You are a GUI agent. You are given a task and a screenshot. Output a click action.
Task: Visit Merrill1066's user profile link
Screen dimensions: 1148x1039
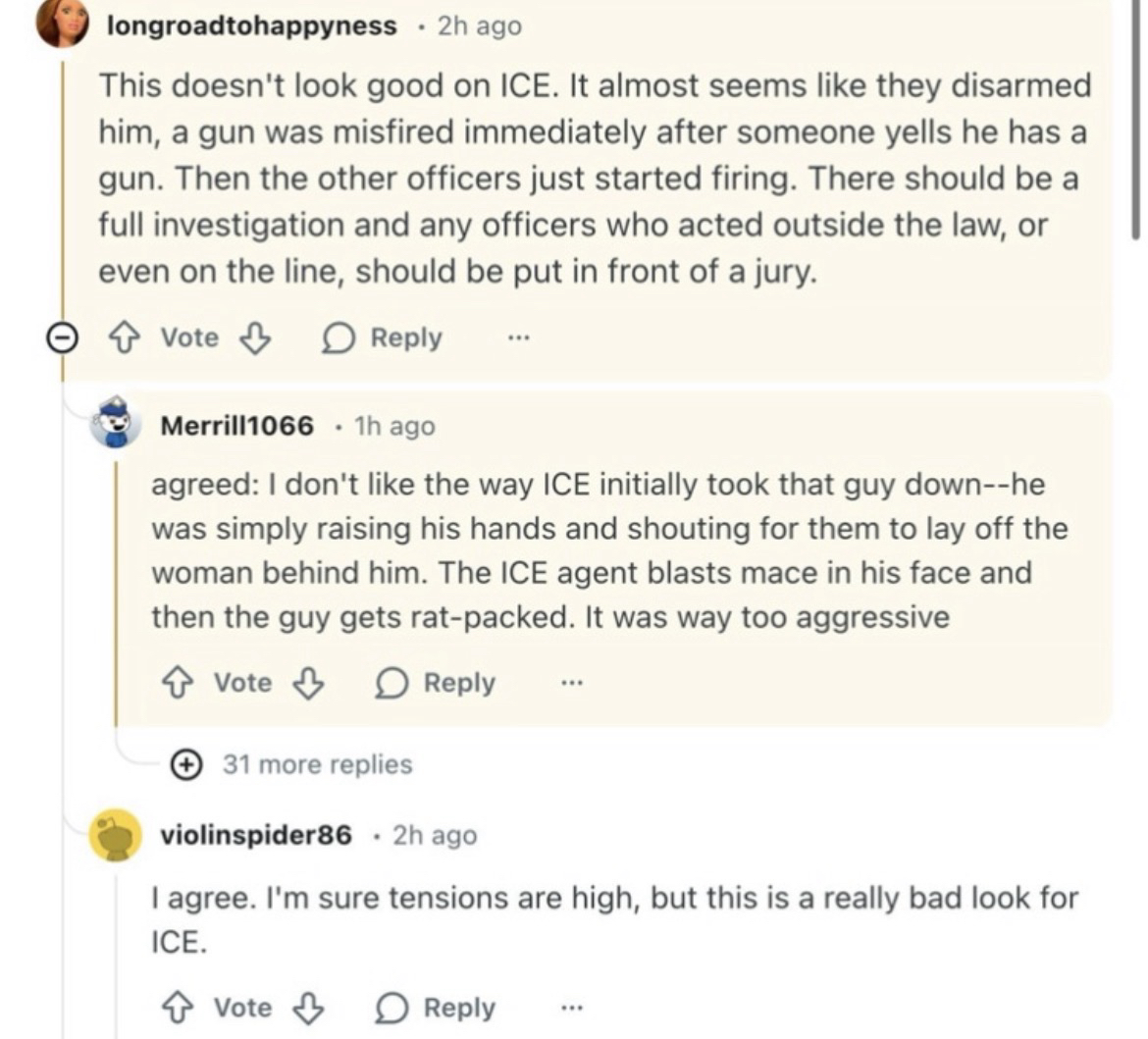point(237,426)
